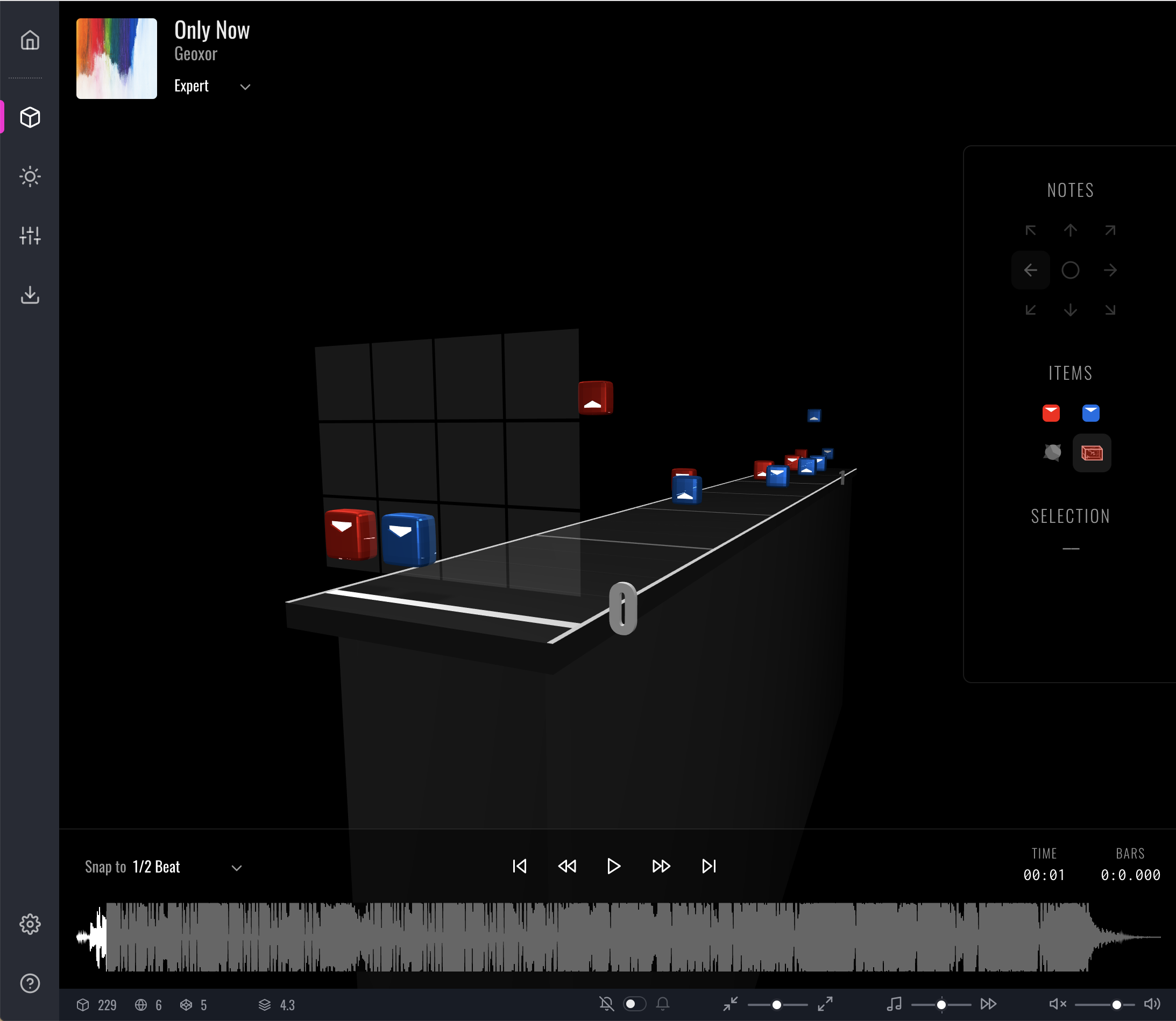Open the sliders Preview/Demo view
The height and width of the screenshot is (1021, 1176).
tap(30, 235)
